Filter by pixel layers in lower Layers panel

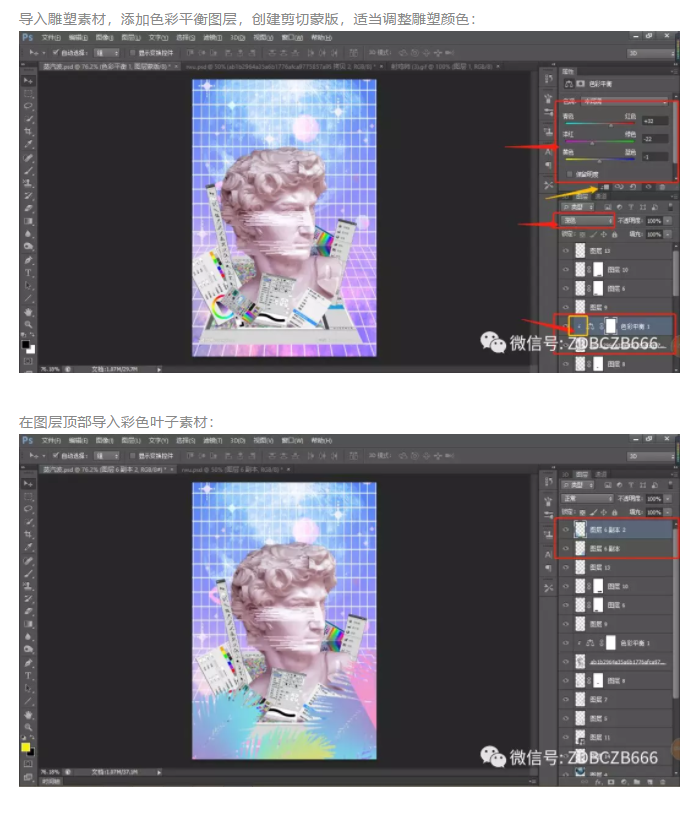tap(607, 485)
